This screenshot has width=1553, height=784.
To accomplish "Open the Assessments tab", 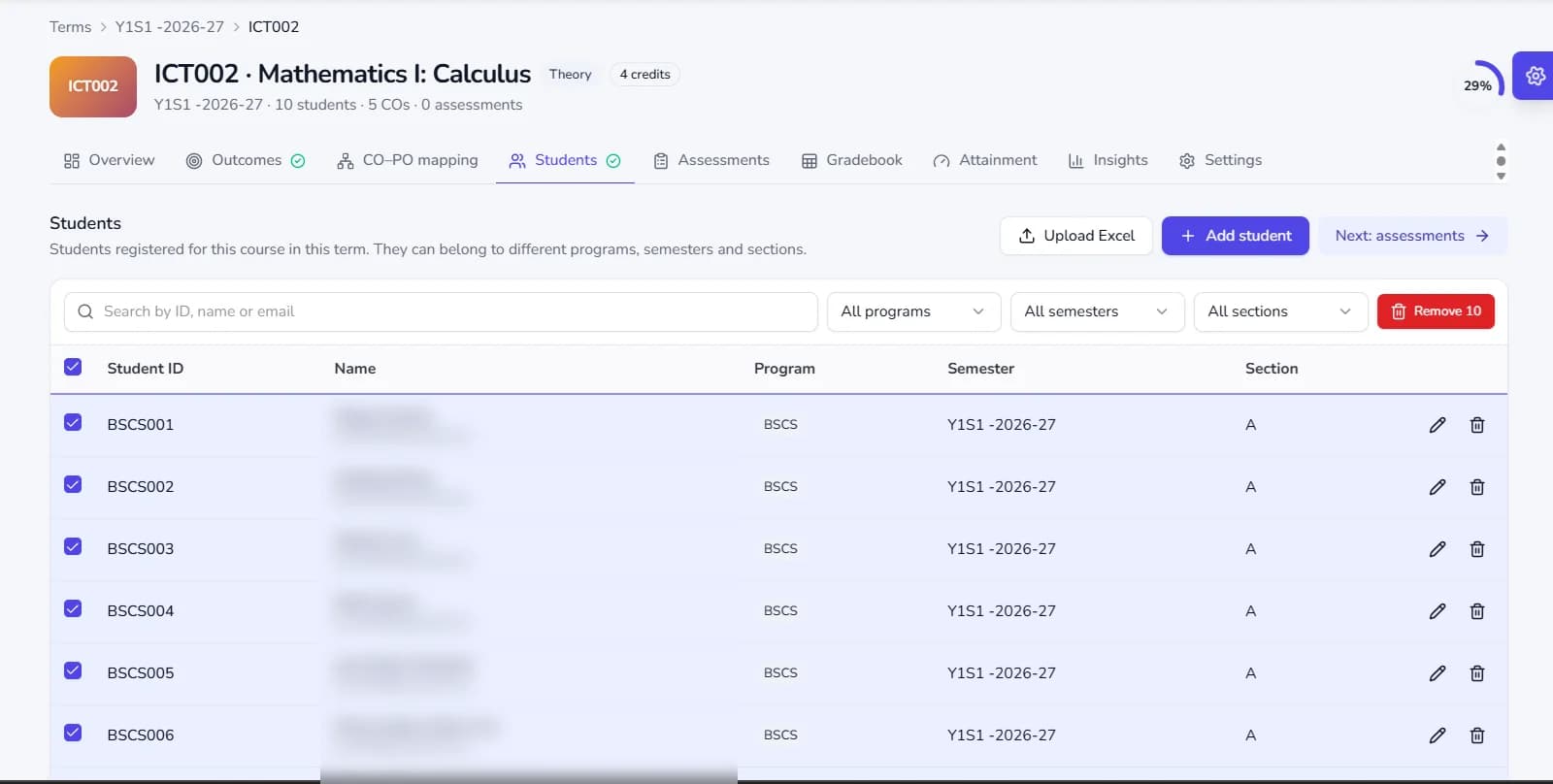I will 711,160.
